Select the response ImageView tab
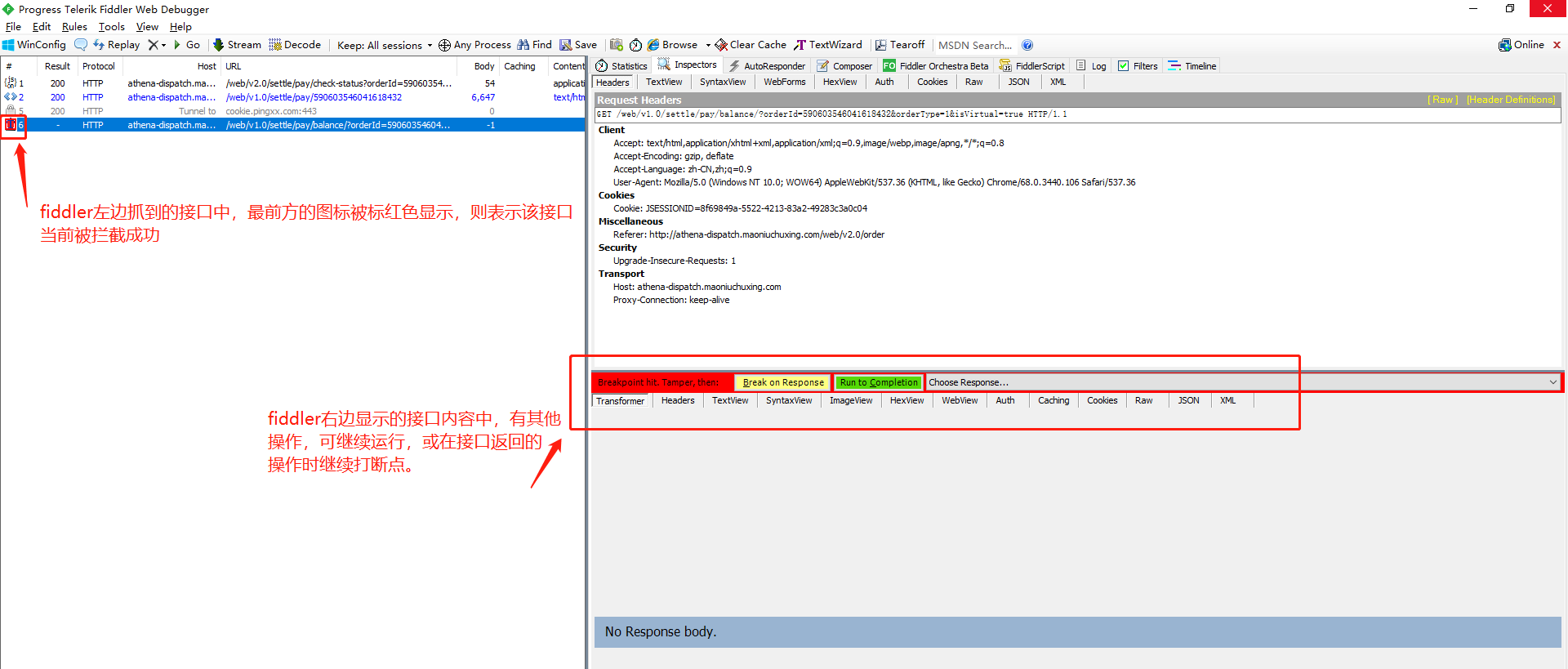 click(851, 400)
